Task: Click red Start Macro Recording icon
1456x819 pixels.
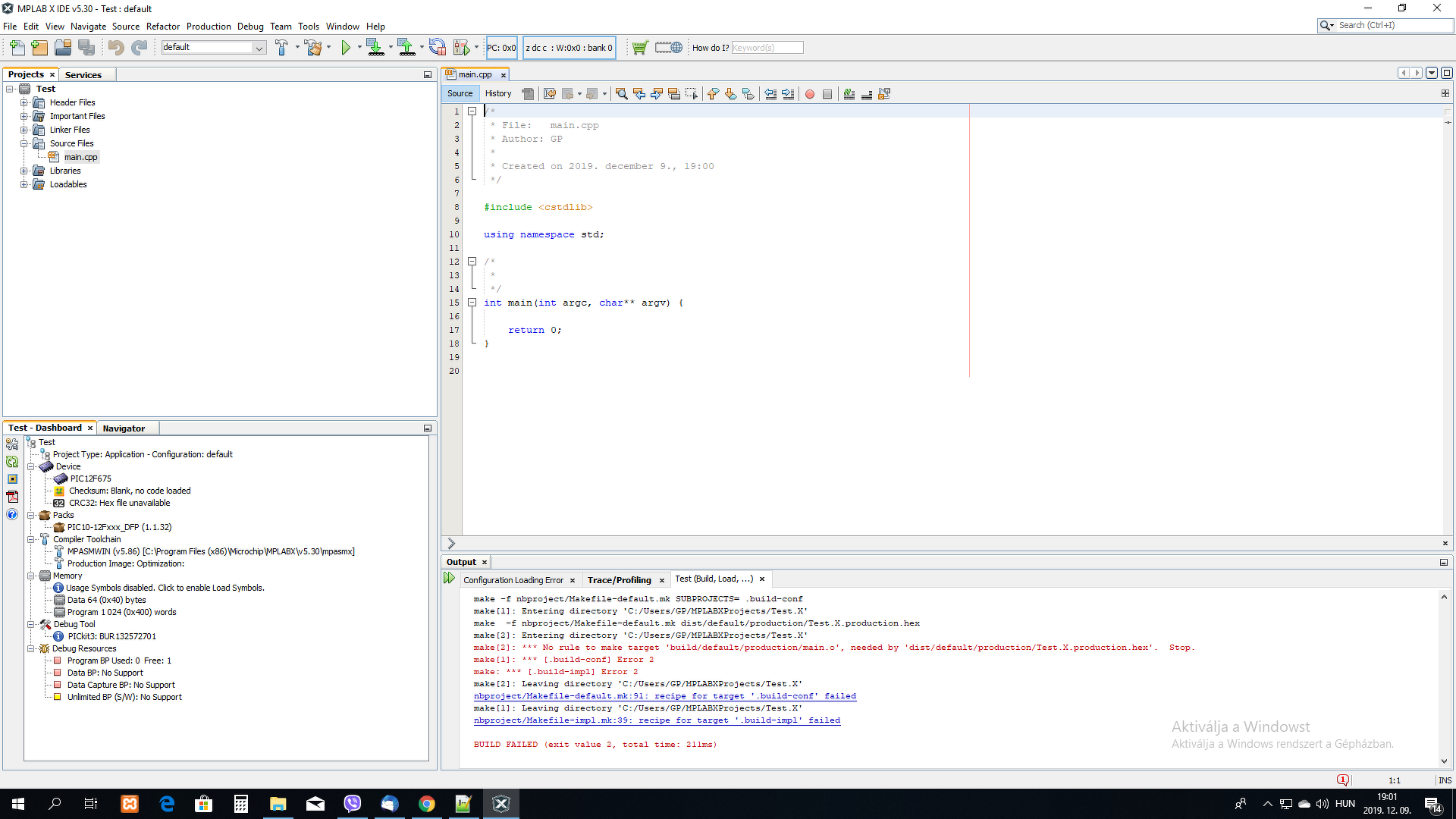Action: point(810,94)
